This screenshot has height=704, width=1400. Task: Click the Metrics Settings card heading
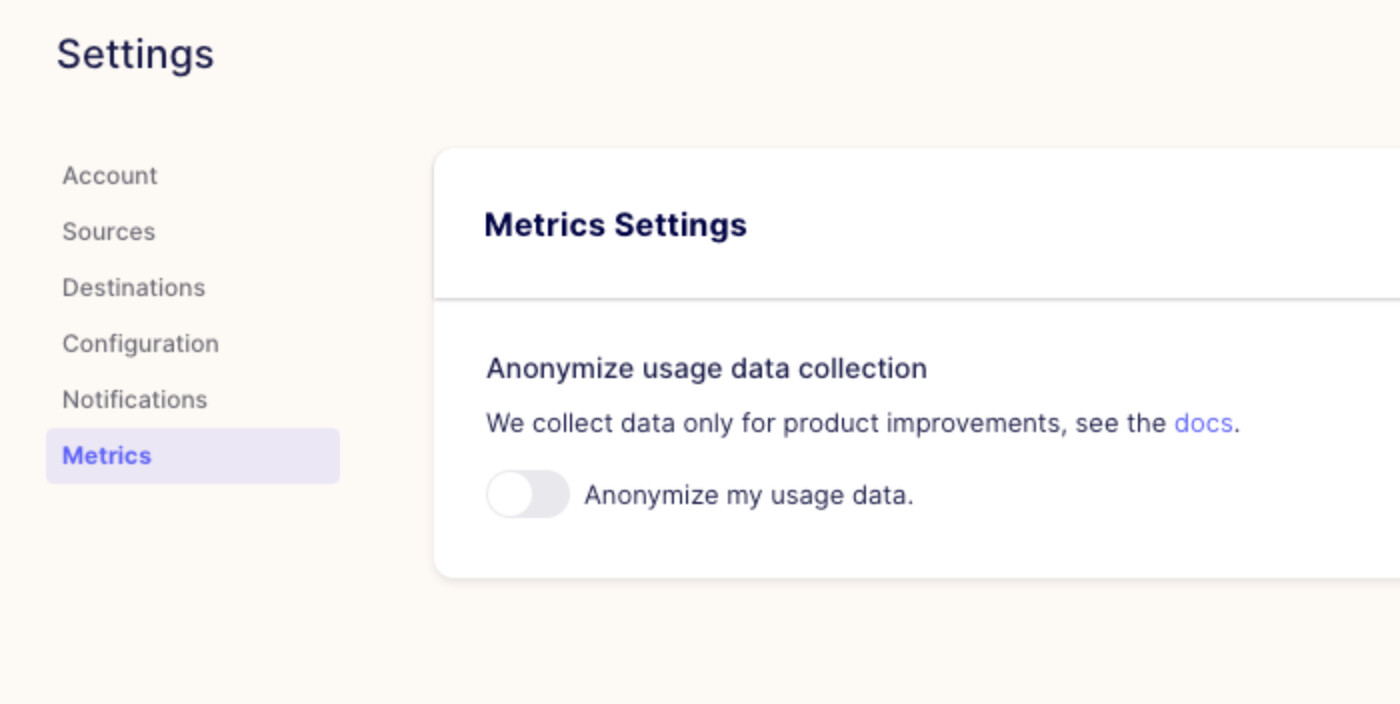tap(615, 225)
